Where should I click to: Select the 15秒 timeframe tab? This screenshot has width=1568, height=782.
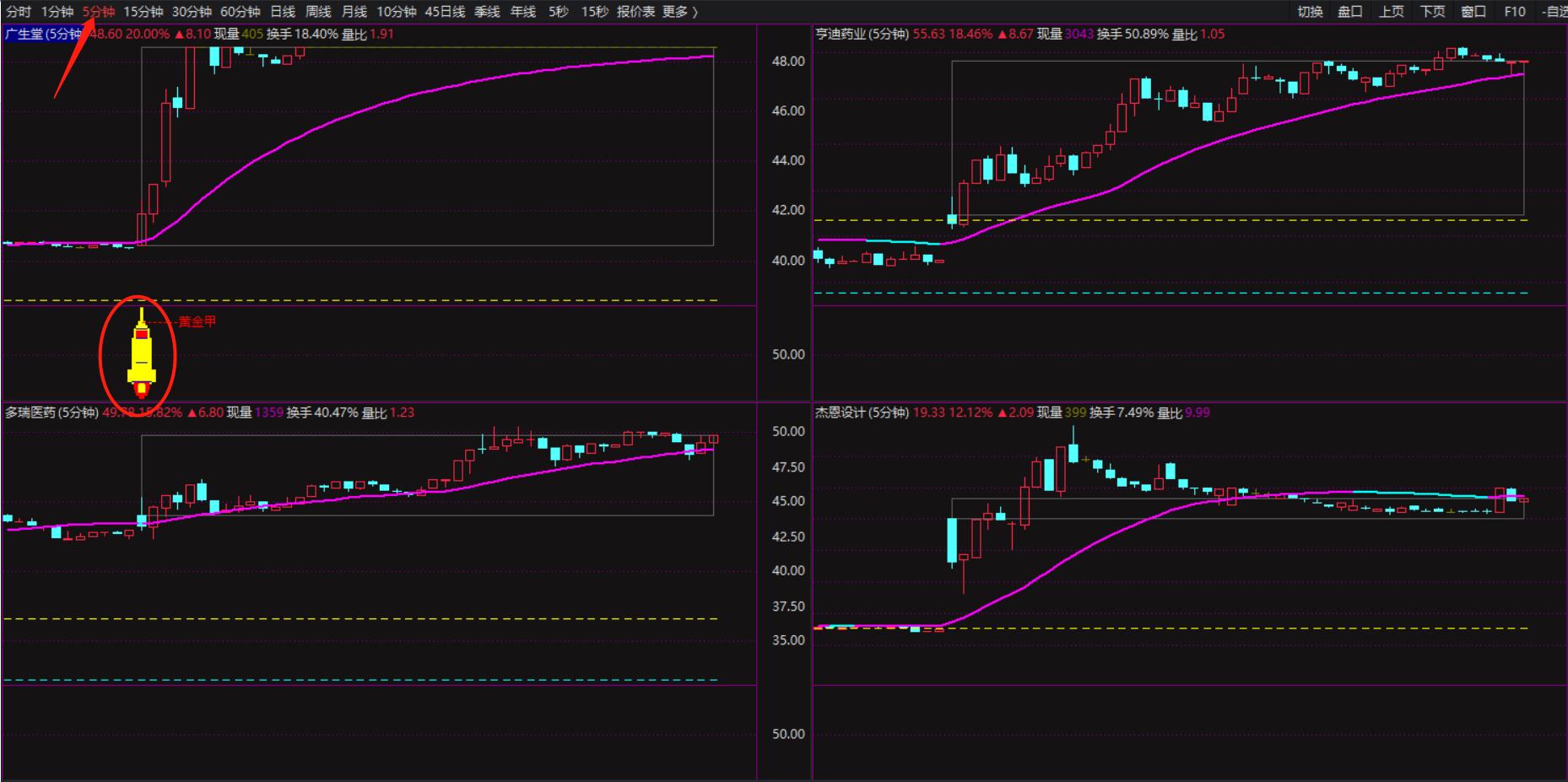595,12
